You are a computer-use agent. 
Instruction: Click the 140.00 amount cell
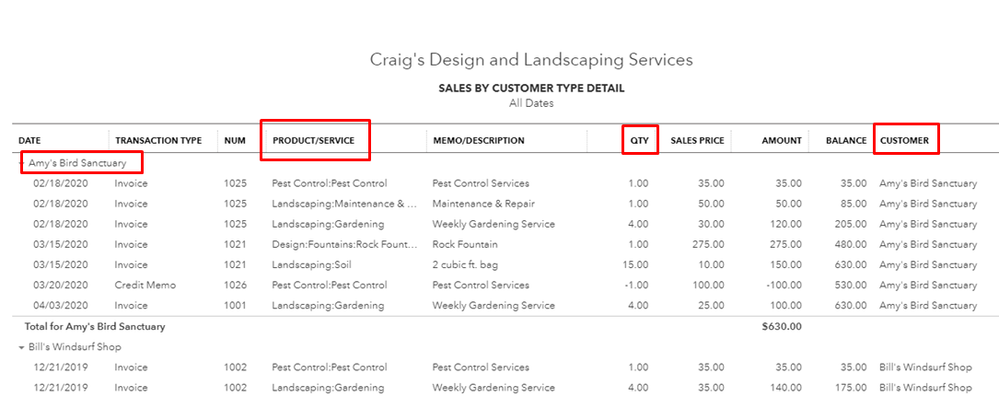tap(787, 388)
